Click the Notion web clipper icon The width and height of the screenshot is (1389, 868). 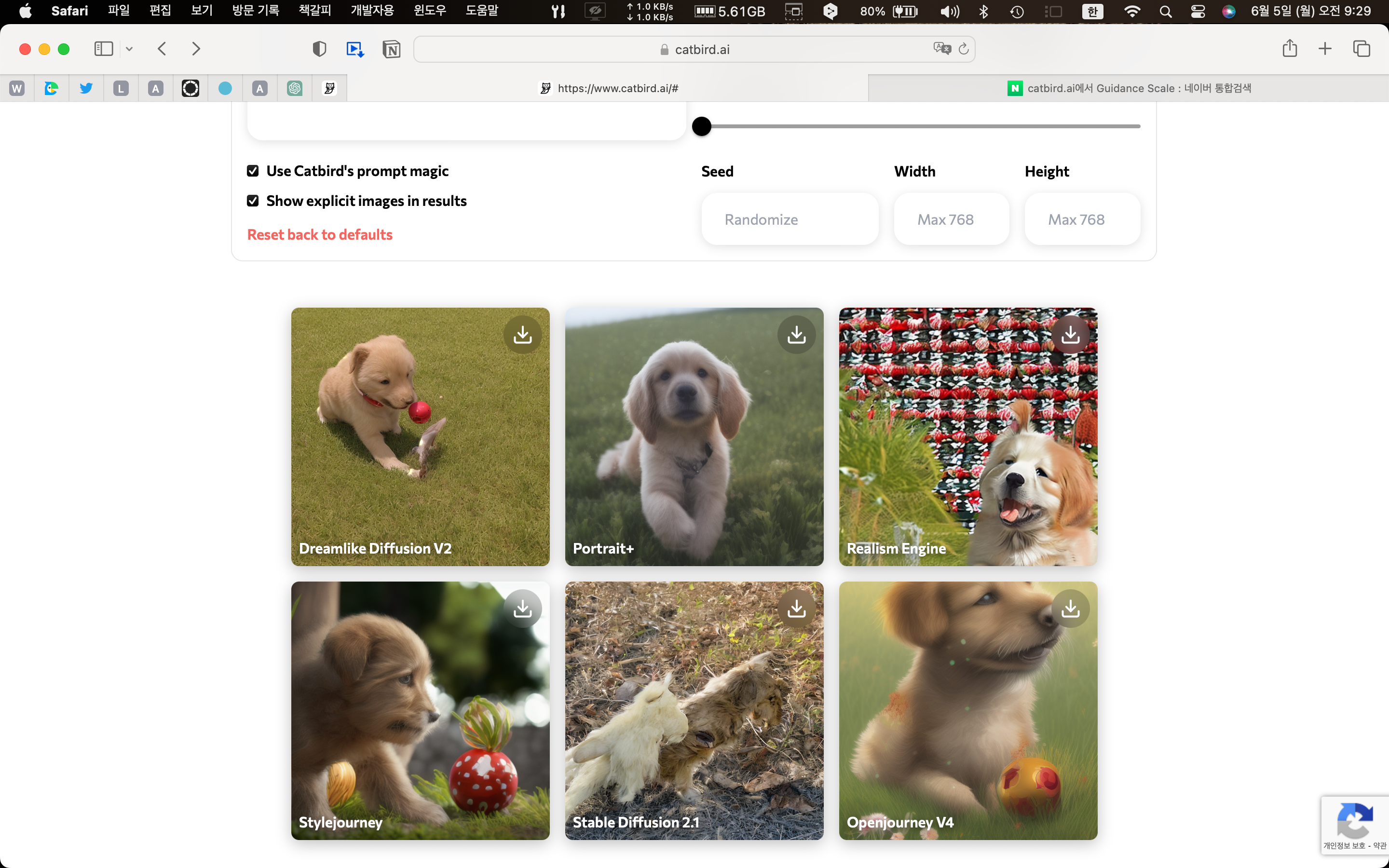(x=392, y=49)
